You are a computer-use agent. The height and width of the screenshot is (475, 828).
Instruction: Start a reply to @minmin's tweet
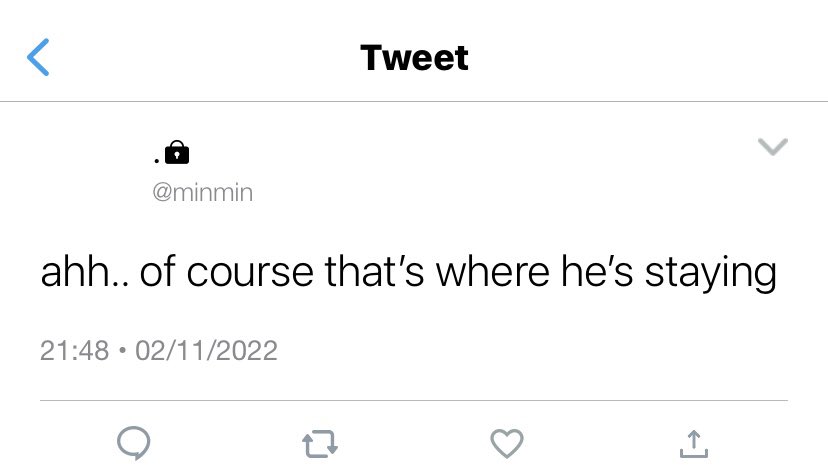pyautogui.click(x=134, y=443)
